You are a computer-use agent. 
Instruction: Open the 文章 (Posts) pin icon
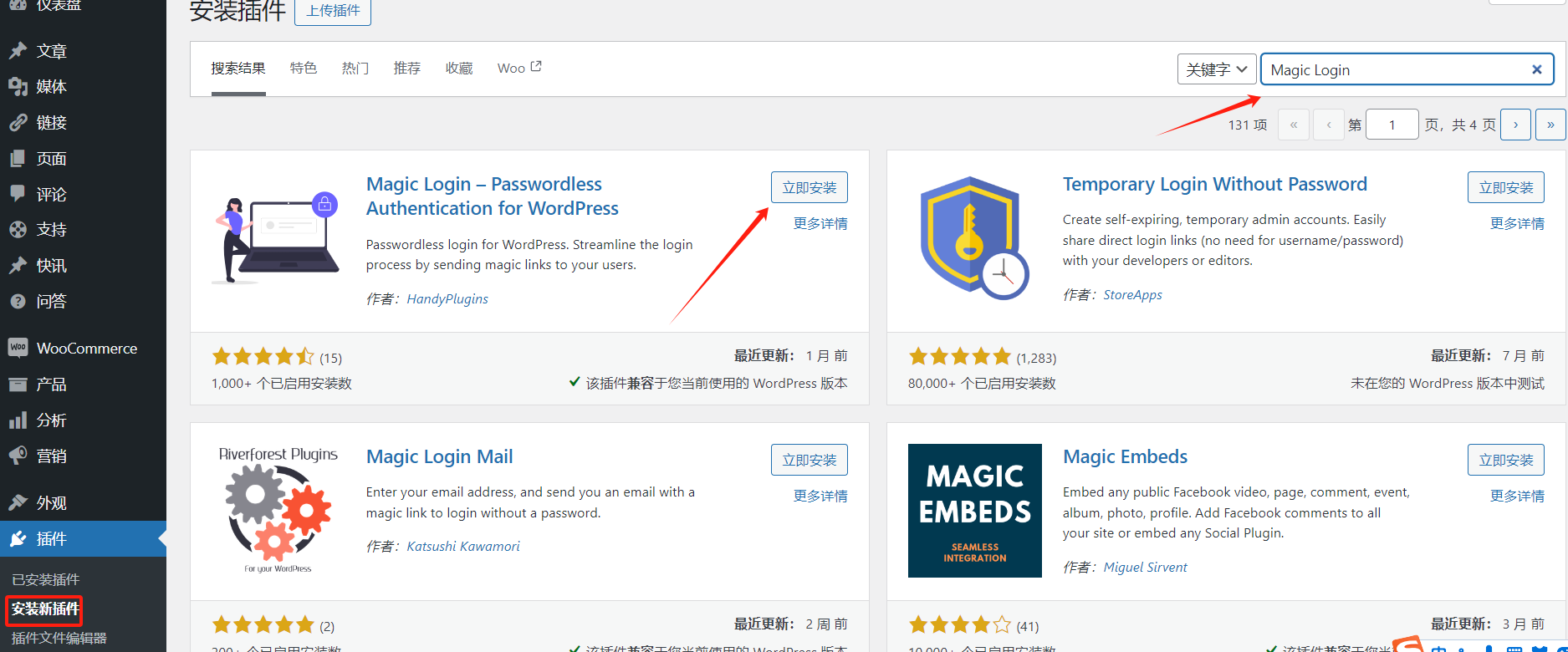18,51
